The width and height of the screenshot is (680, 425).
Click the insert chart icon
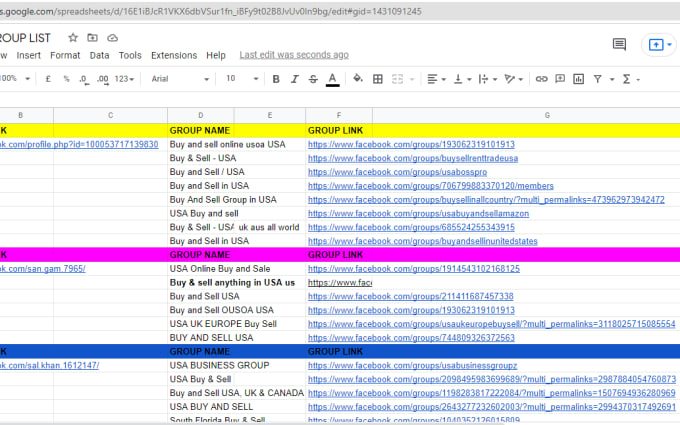point(579,79)
